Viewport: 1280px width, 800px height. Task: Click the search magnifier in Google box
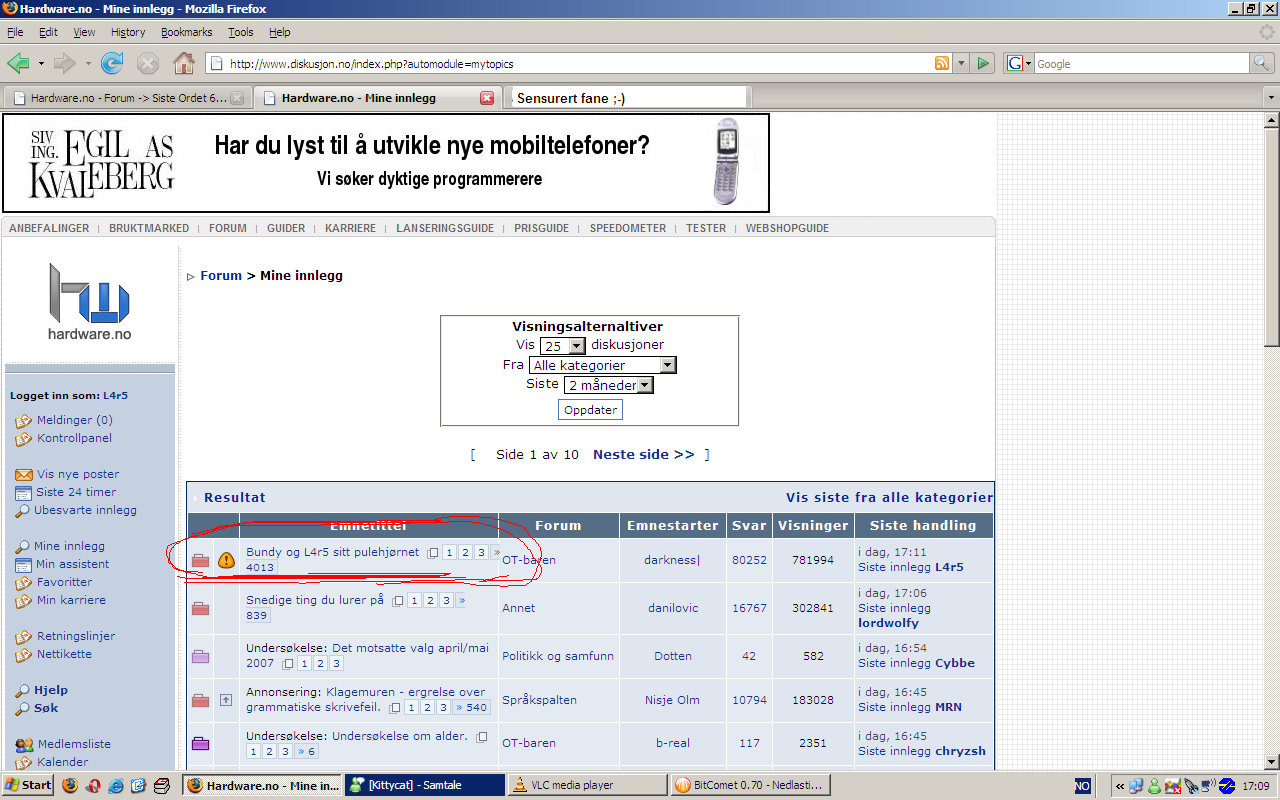pos(1262,63)
